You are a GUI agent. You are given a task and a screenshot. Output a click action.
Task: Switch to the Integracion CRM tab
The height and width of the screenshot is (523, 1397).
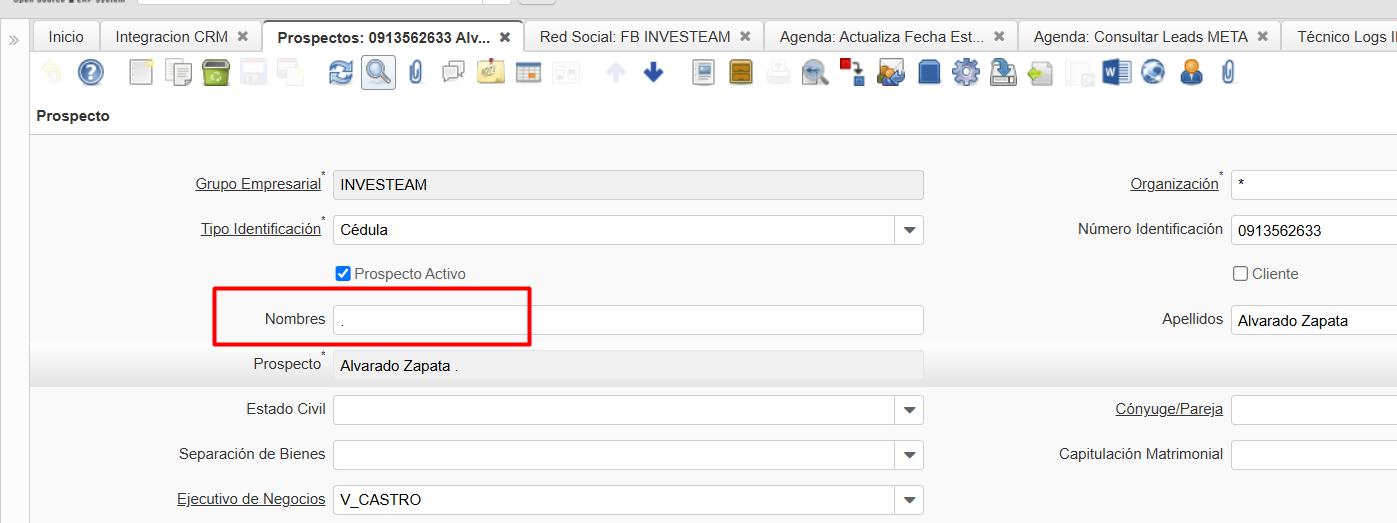[172, 37]
